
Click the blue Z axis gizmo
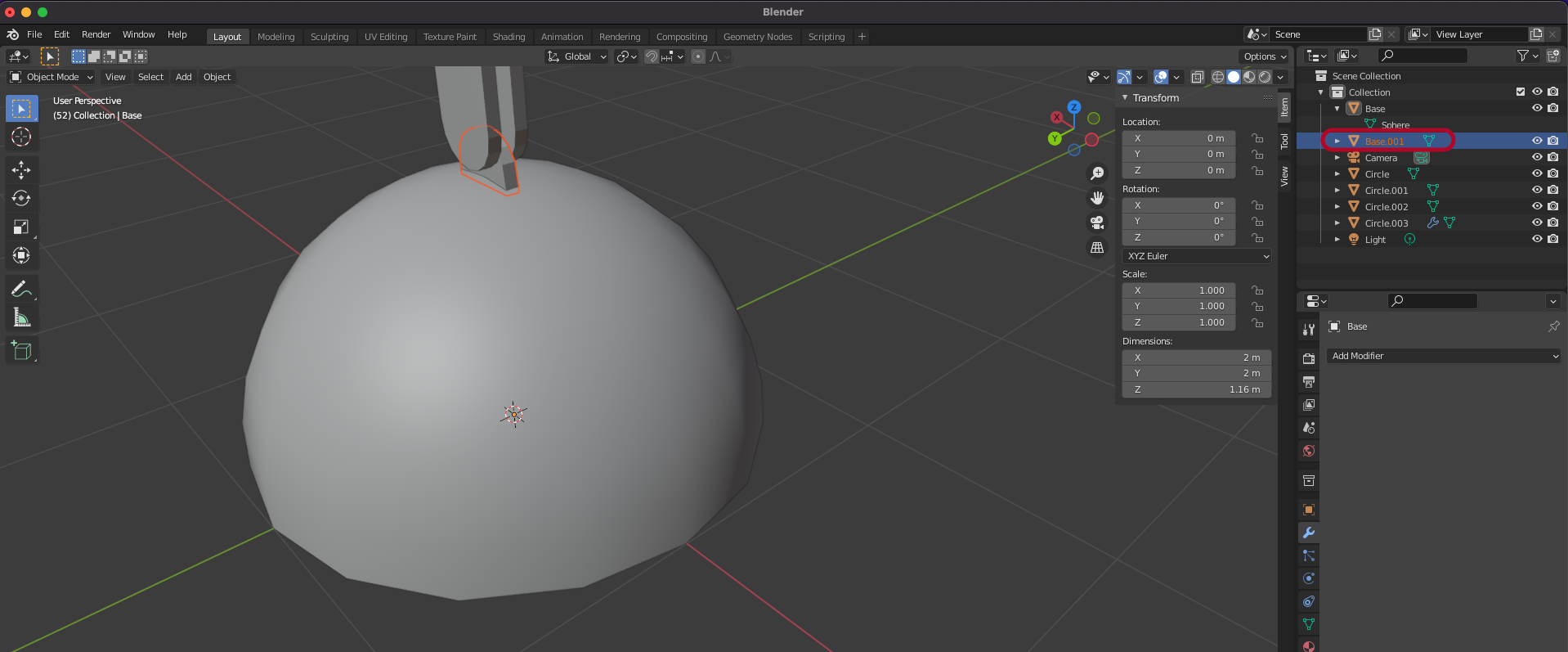1074,107
